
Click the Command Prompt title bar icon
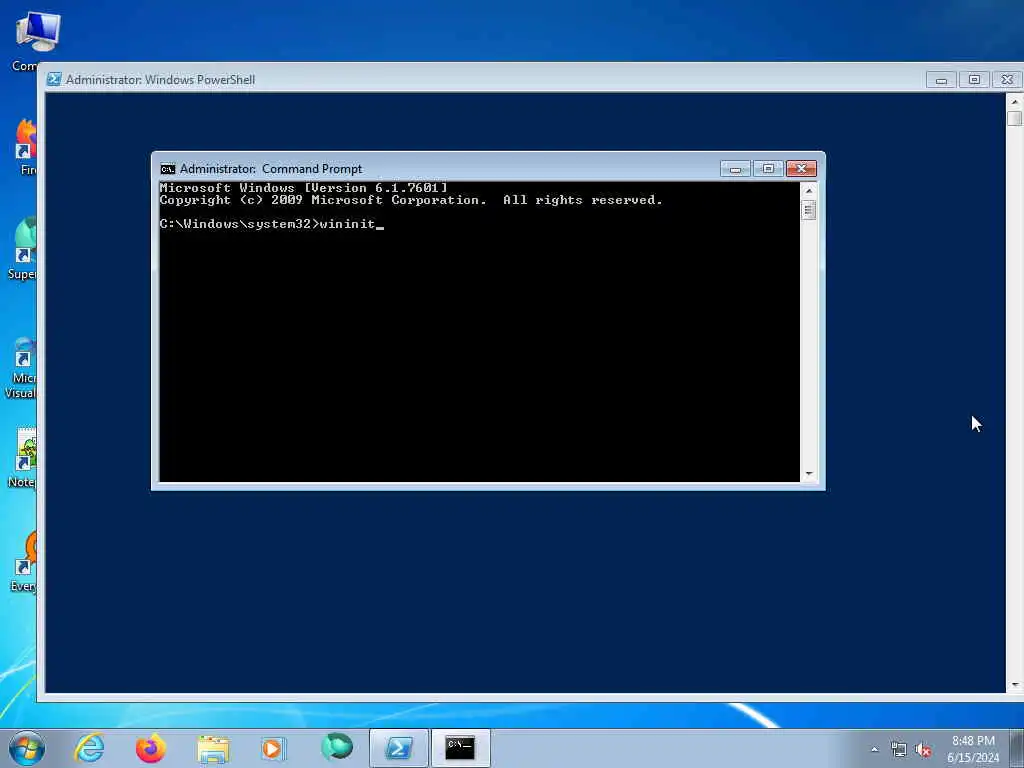pyautogui.click(x=168, y=169)
